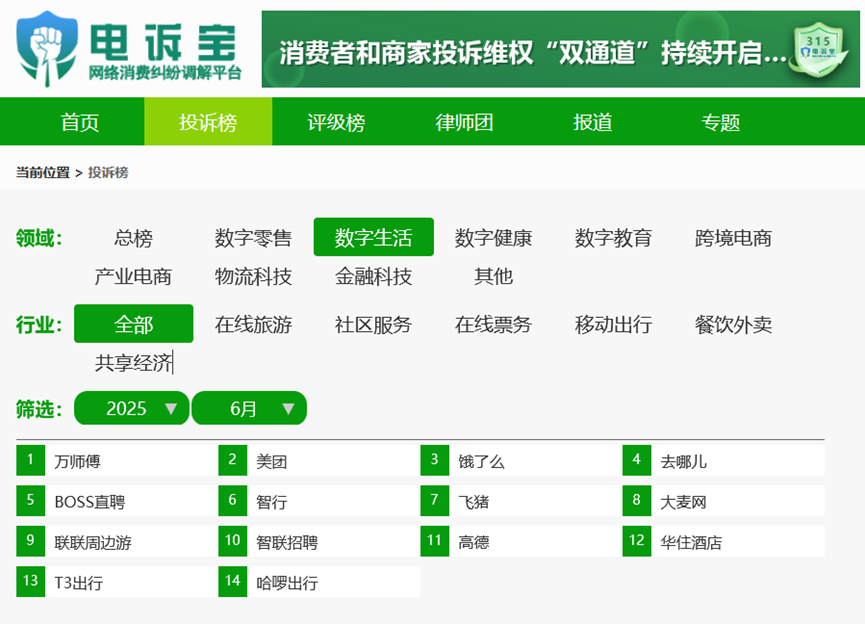The image size is (865, 624).
Task: Pick the 数字健康 field filter
Action: (x=493, y=238)
